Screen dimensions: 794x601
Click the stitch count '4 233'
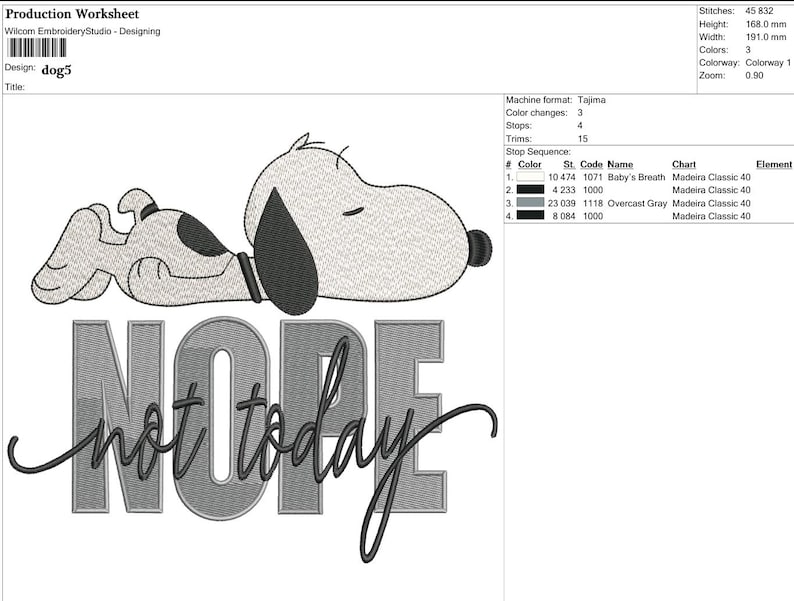point(564,190)
